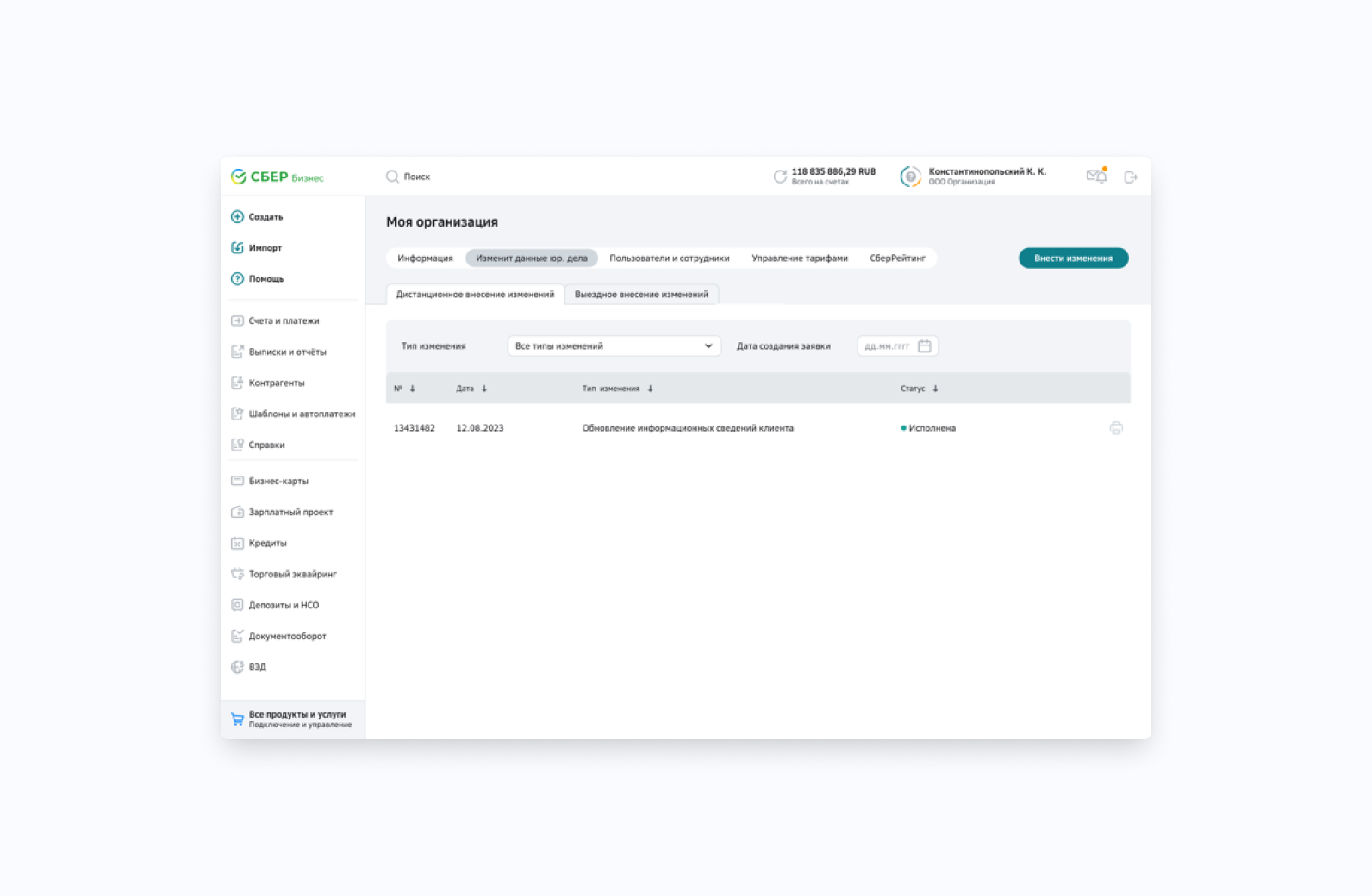The height and width of the screenshot is (896, 1372).
Task: Click the Кредиты icon
Action: (237, 543)
